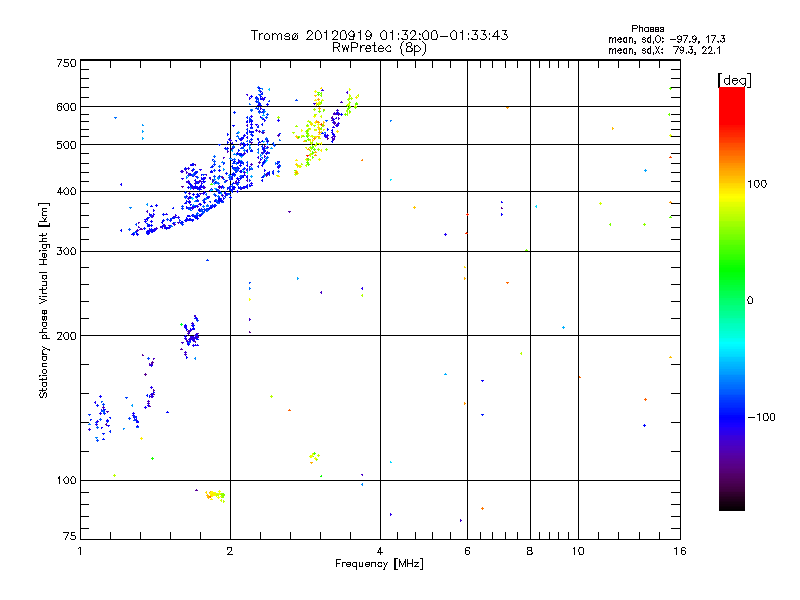800x600 pixels.
Task: Select the 'mean, sd,O: -97.9, 17.3' line
Action: 666,39
